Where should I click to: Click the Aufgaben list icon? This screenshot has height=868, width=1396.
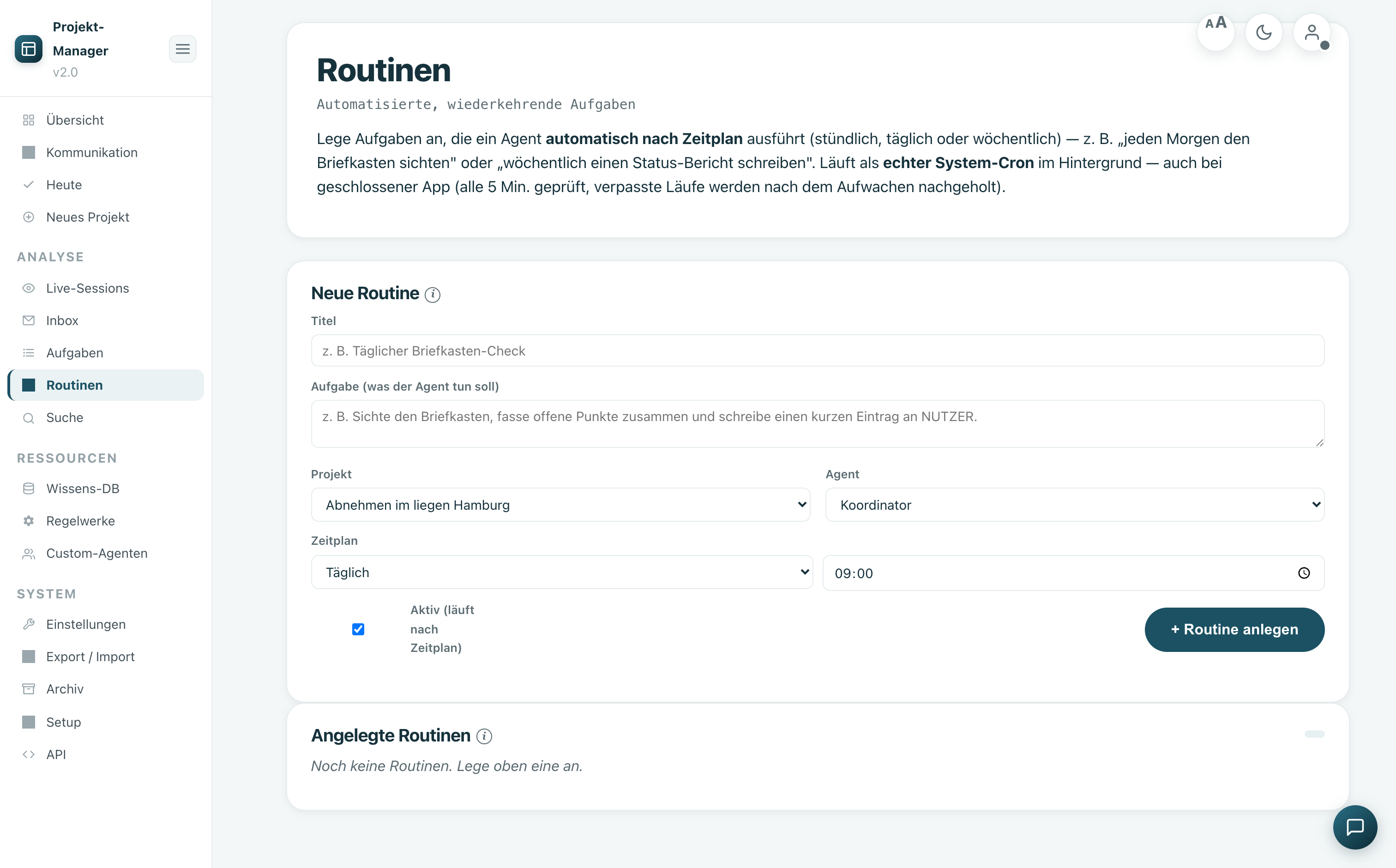click(29, 352)
